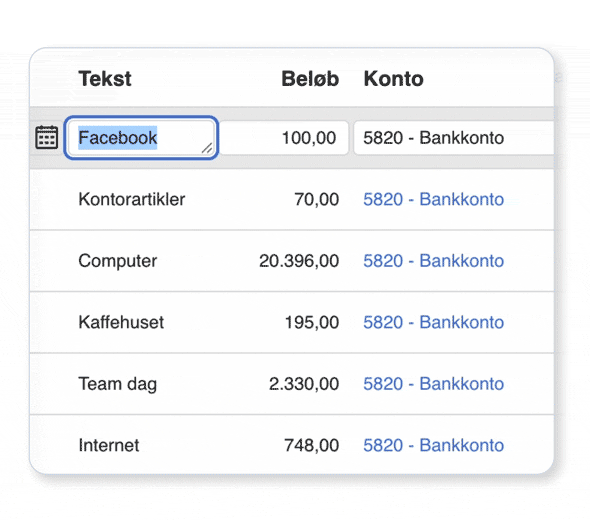
Task: Grab the textarea resize handle corner
Action: click(x=207, y=148)
